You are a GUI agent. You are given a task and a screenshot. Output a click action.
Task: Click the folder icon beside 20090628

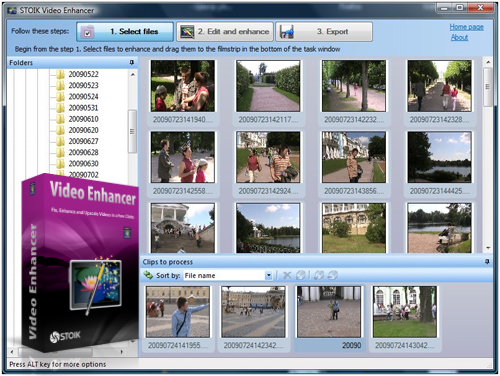[x=60, y=152]
